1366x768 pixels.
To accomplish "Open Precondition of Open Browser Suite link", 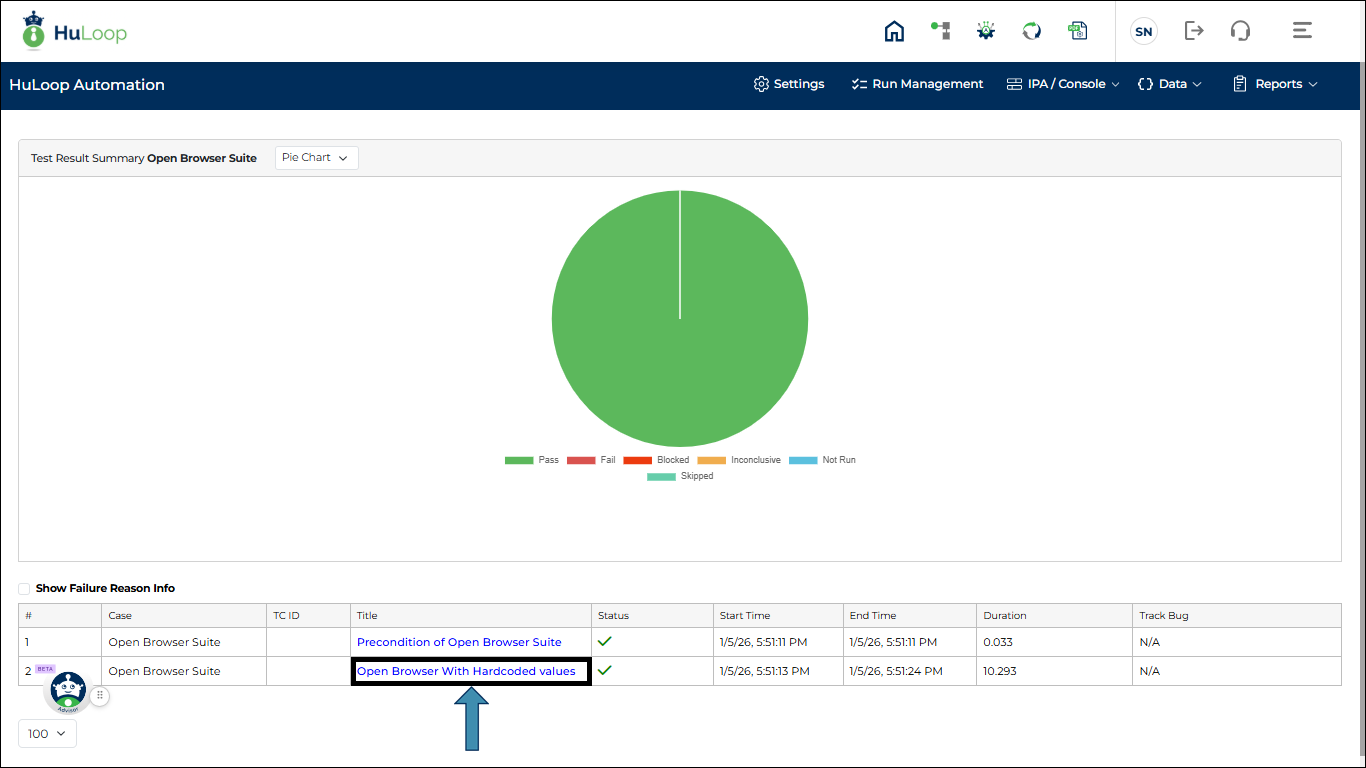I will [x=459, y=642].
